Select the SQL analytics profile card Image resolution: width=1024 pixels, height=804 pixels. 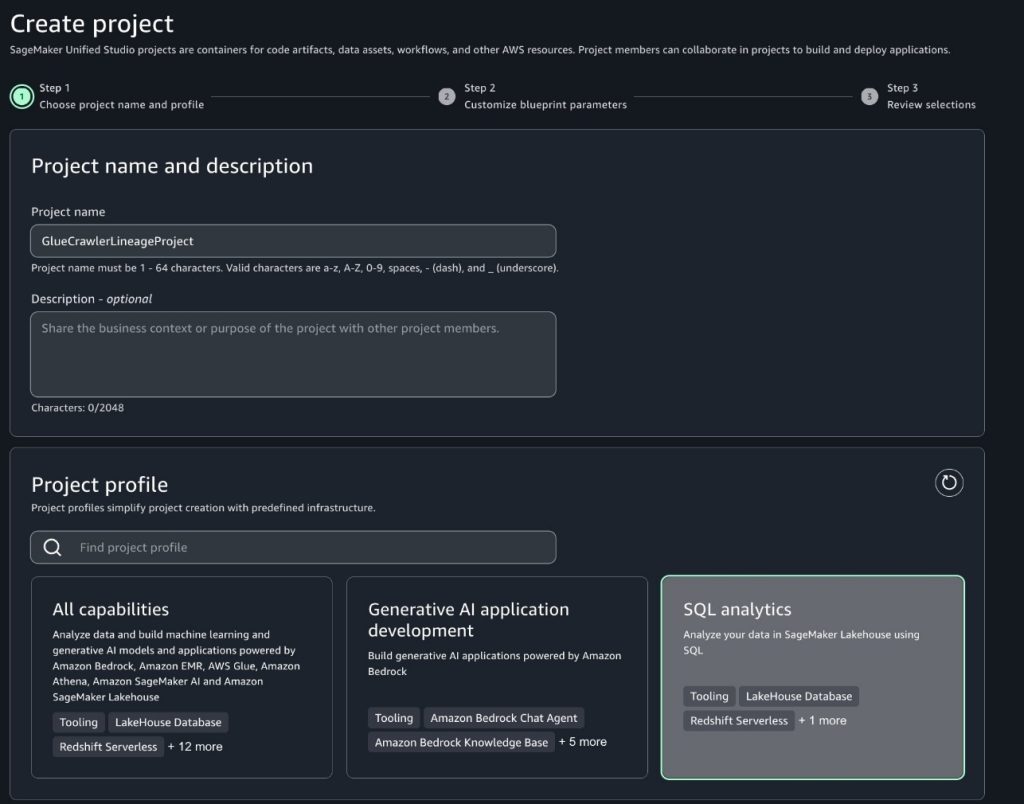tap(812, 677)
